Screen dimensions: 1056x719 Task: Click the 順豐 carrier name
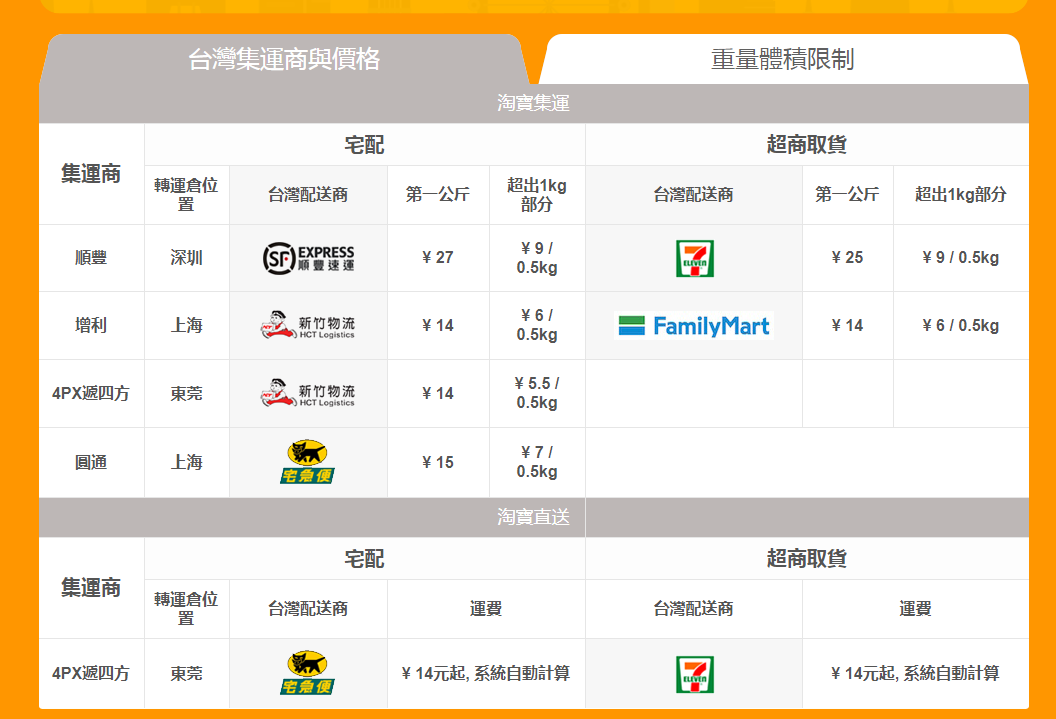point(91,258)
